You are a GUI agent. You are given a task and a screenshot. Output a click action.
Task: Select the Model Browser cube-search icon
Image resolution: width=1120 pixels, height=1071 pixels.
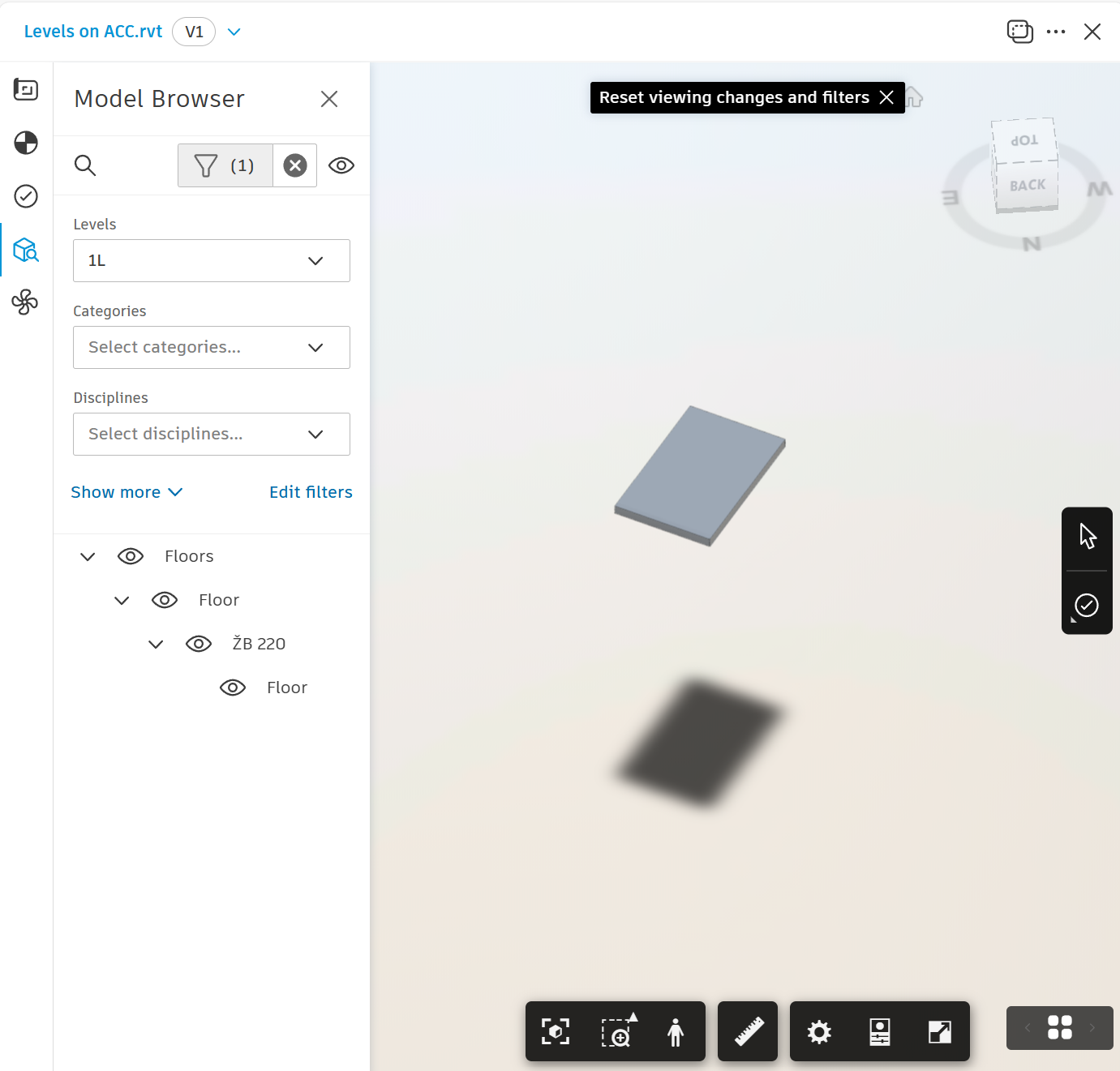[25, 250]
